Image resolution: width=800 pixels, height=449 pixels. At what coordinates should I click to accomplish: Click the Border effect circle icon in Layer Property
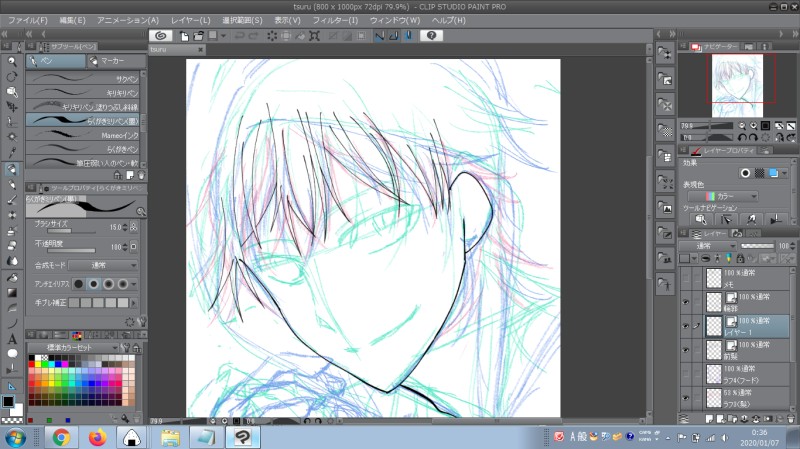point(745,173)
